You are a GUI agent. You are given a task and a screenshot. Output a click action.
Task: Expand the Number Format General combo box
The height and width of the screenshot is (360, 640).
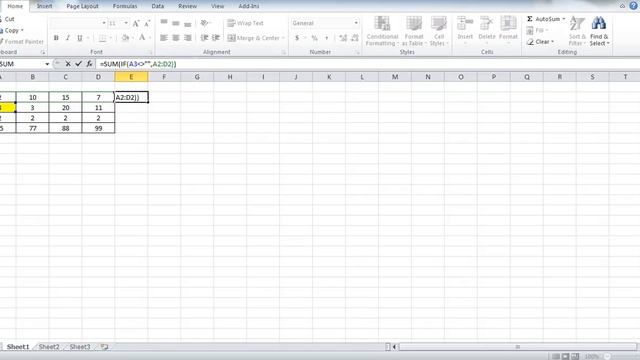[356, 23]
